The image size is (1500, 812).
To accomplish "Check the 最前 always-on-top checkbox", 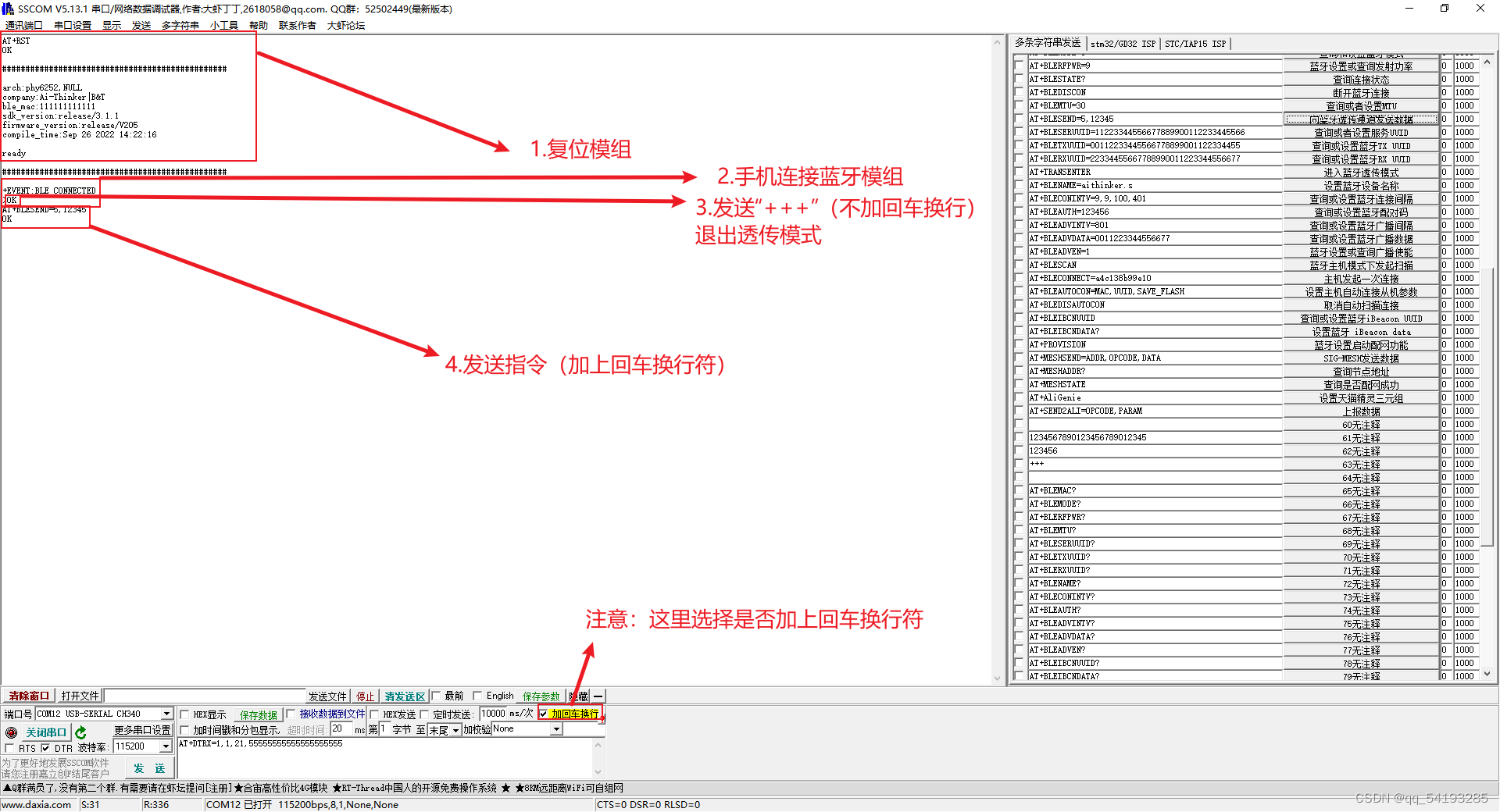I will 437,696.
